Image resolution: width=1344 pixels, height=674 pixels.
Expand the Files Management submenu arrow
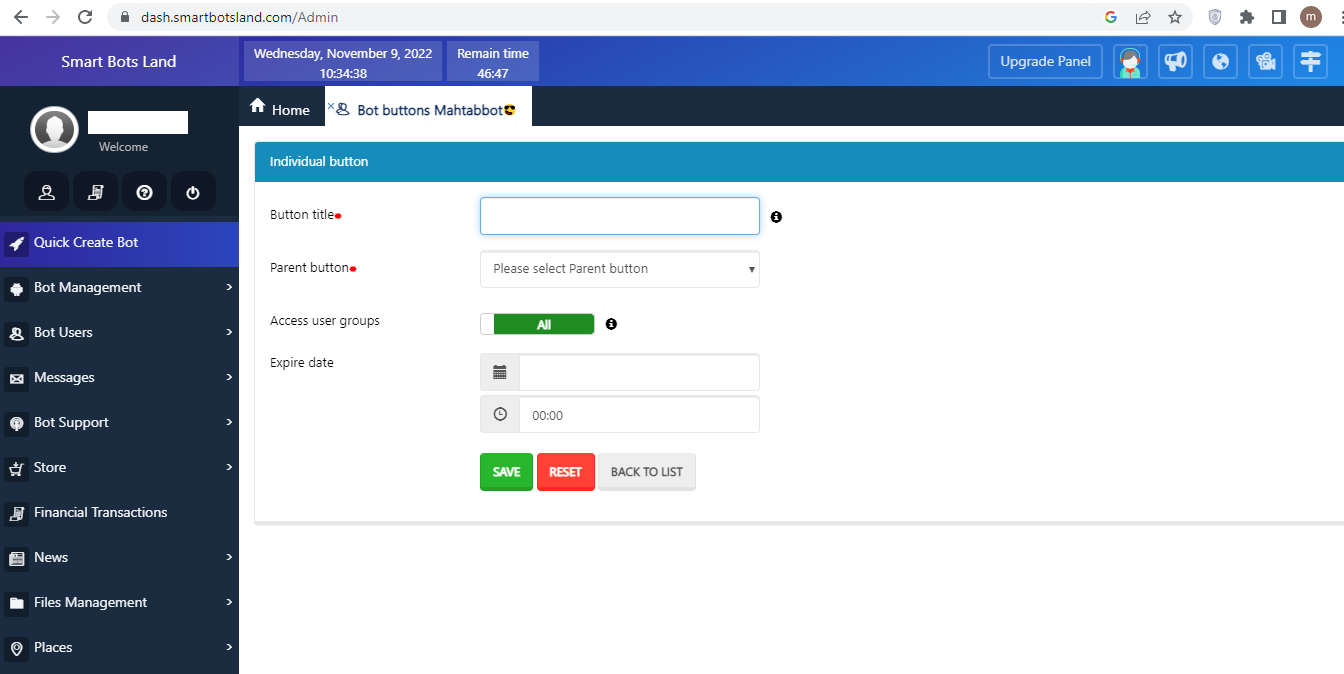pos(229,602)
